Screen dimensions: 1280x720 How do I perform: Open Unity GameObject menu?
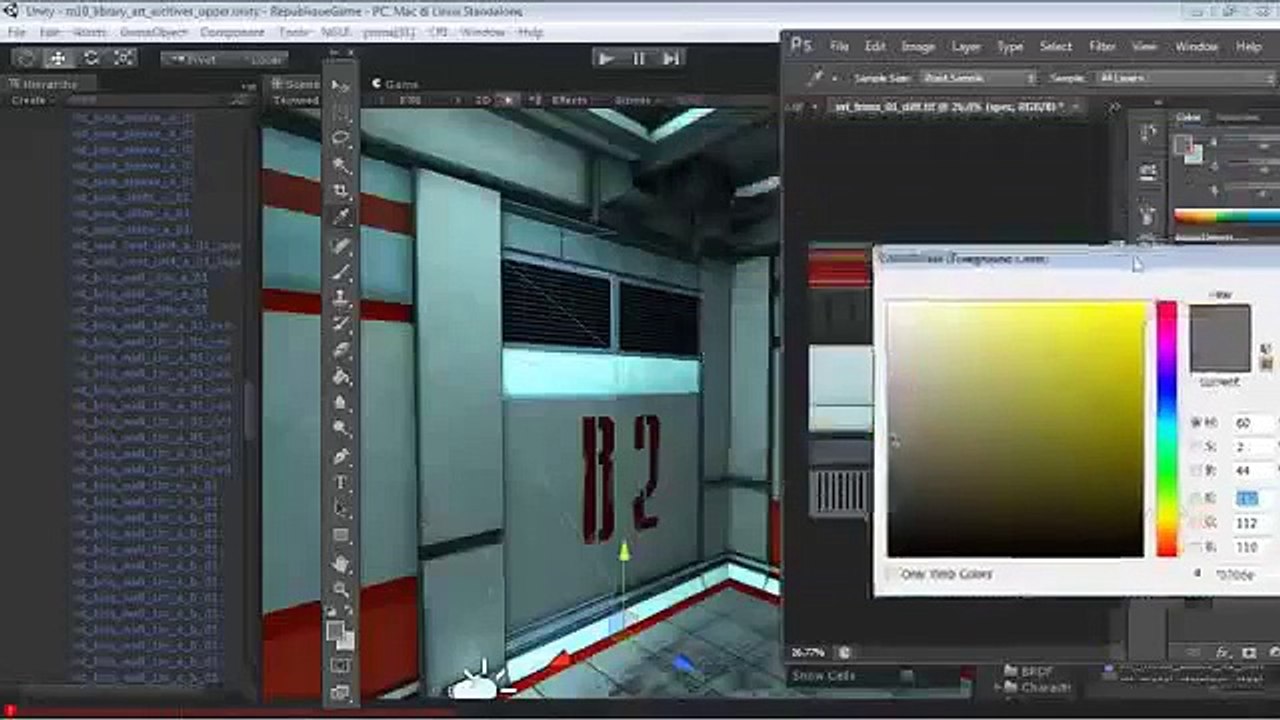coord(153,32)
